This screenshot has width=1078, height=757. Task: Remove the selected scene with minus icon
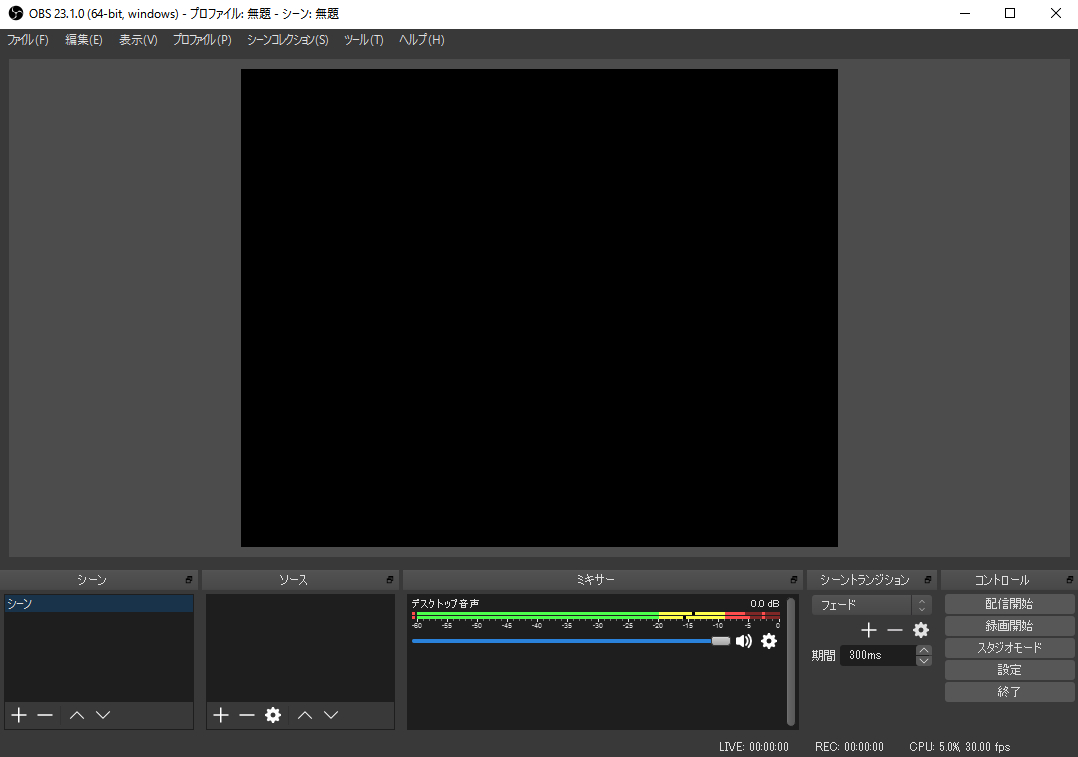coord(45,715)
